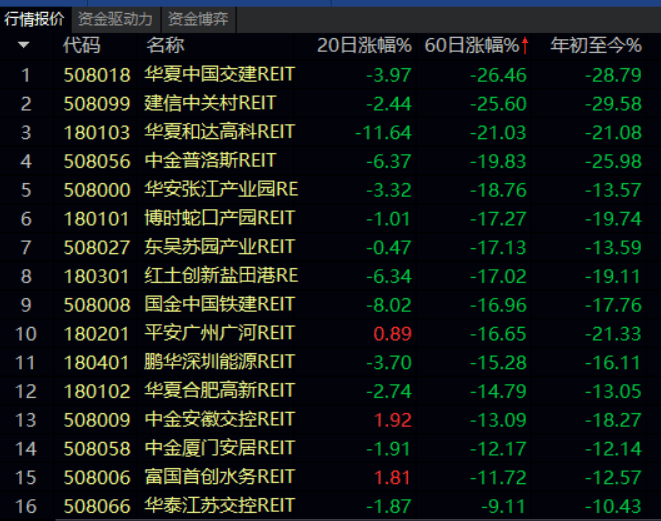
Task: Click stock code 508009
Action: coord(97,420)
